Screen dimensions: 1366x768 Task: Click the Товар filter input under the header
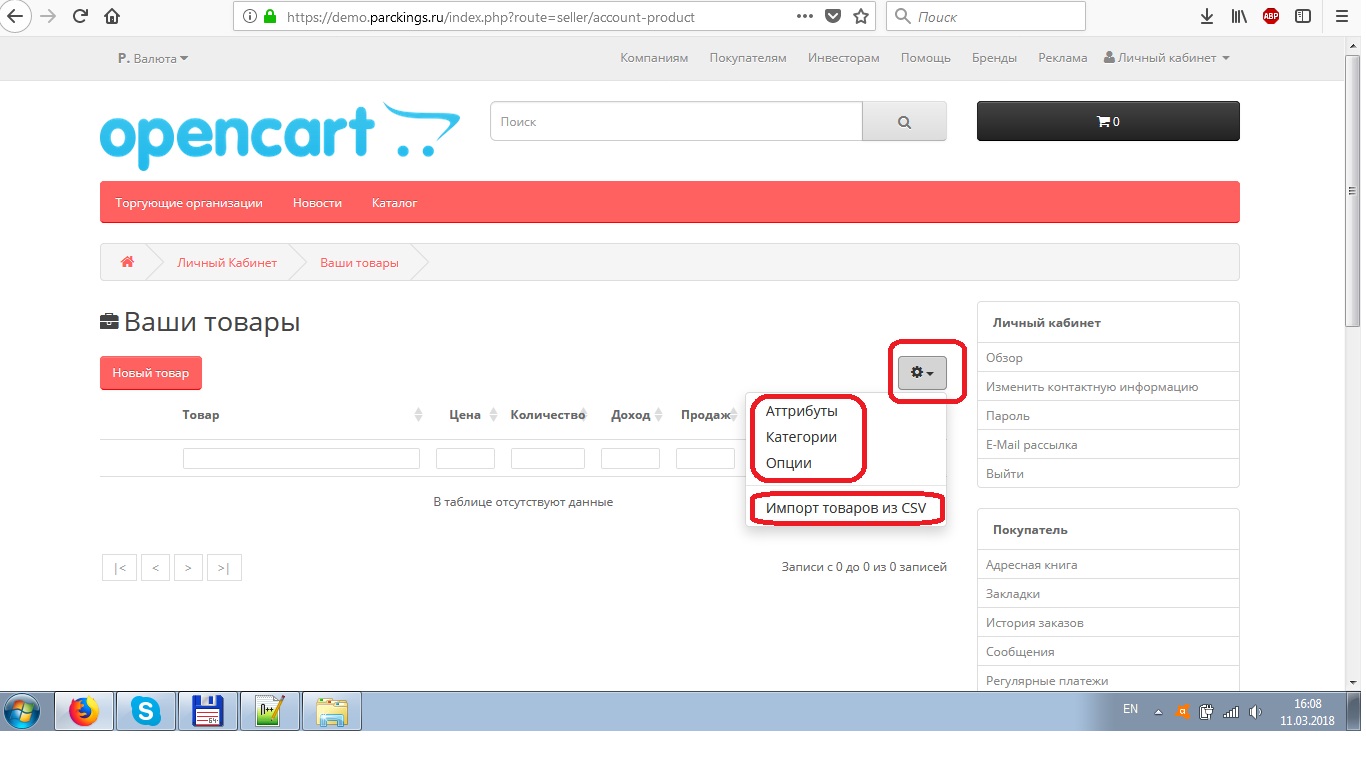pyautogui.click(x=301, y=458)
